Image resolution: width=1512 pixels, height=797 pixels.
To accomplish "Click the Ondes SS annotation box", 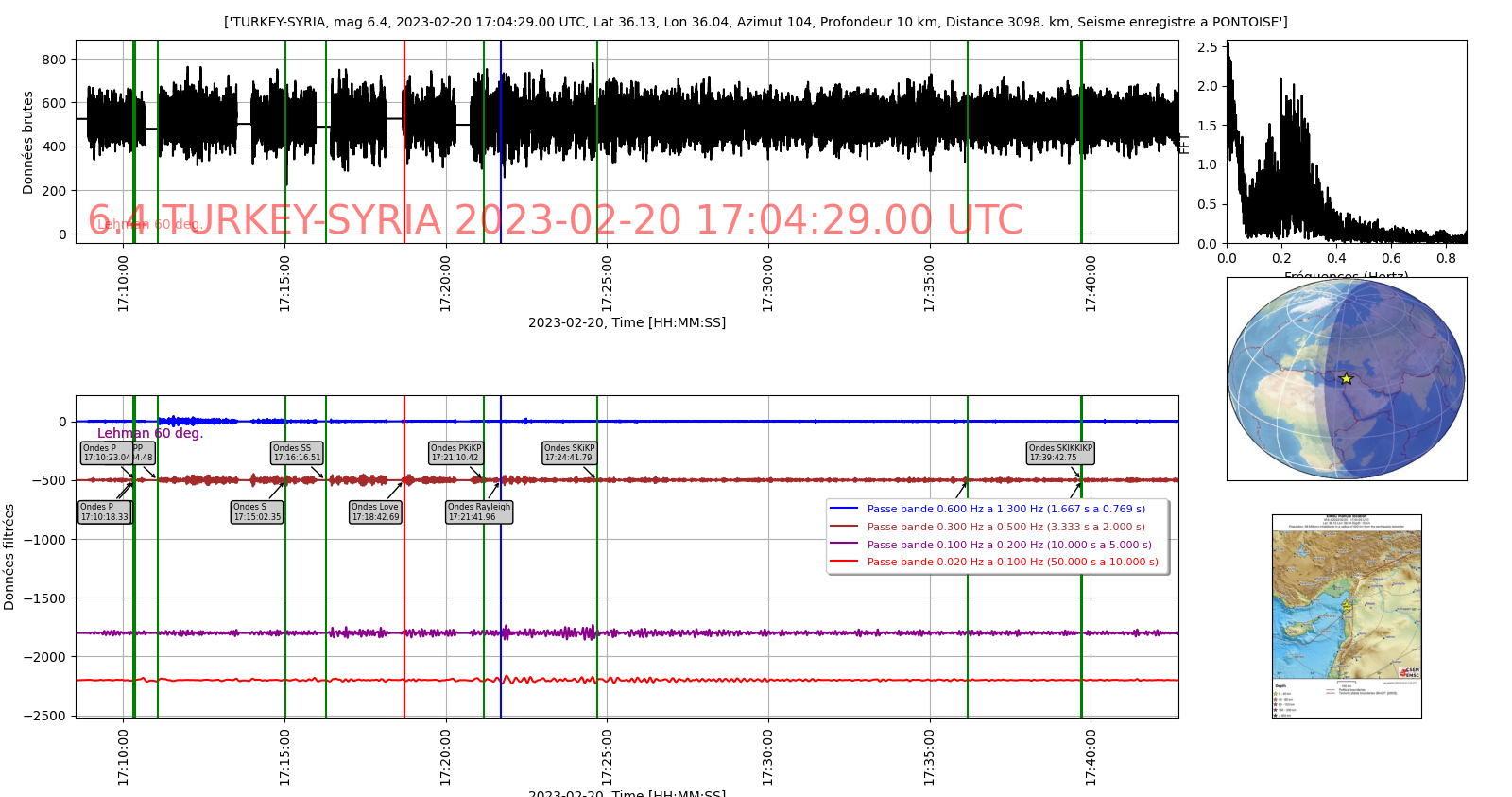I will pos(297,453).
